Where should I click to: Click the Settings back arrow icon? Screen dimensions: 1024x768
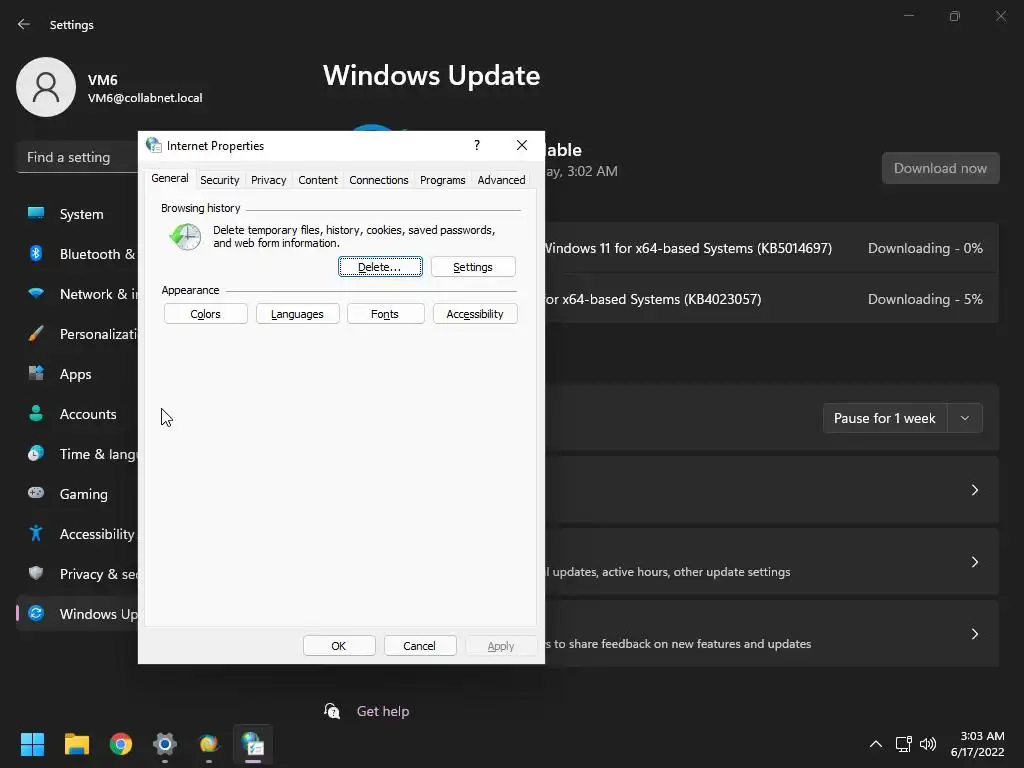tap(24, 24)
